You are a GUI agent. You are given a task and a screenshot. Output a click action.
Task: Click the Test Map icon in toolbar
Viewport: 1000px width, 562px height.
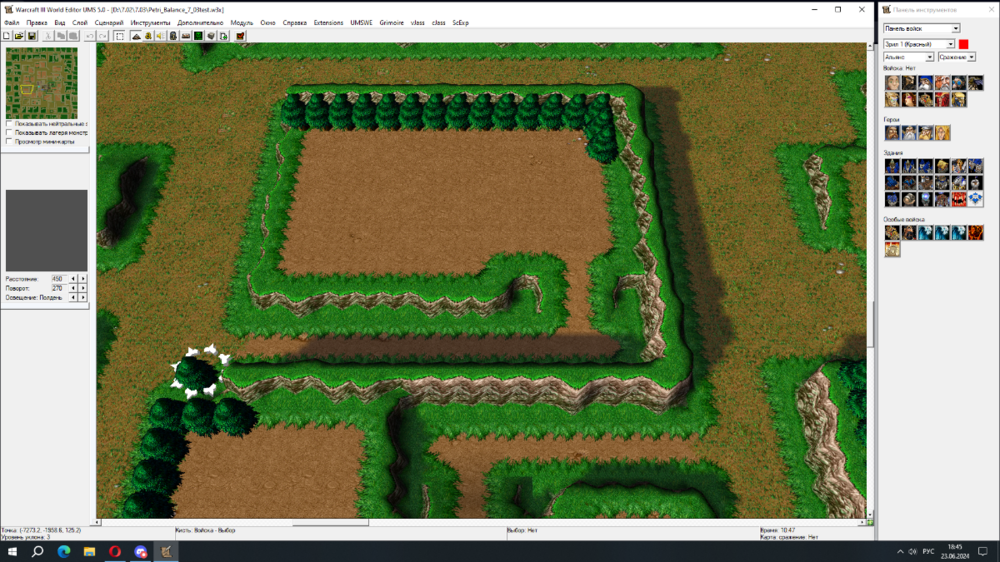pos(240,36)
